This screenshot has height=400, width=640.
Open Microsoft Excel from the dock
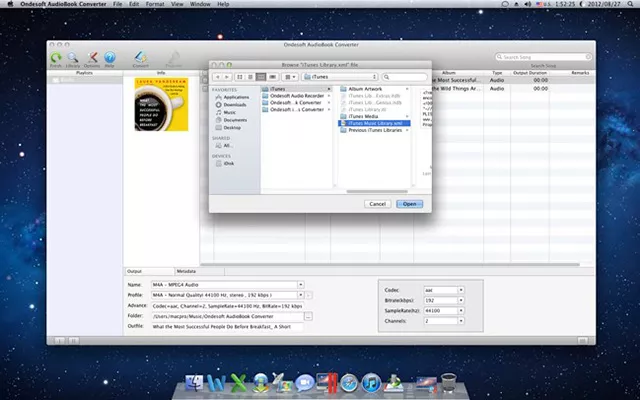pos(238,383)
